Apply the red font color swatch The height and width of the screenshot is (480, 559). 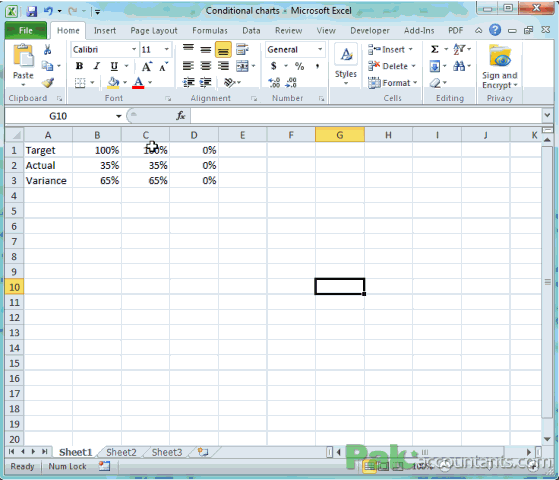tap(138, 82)
